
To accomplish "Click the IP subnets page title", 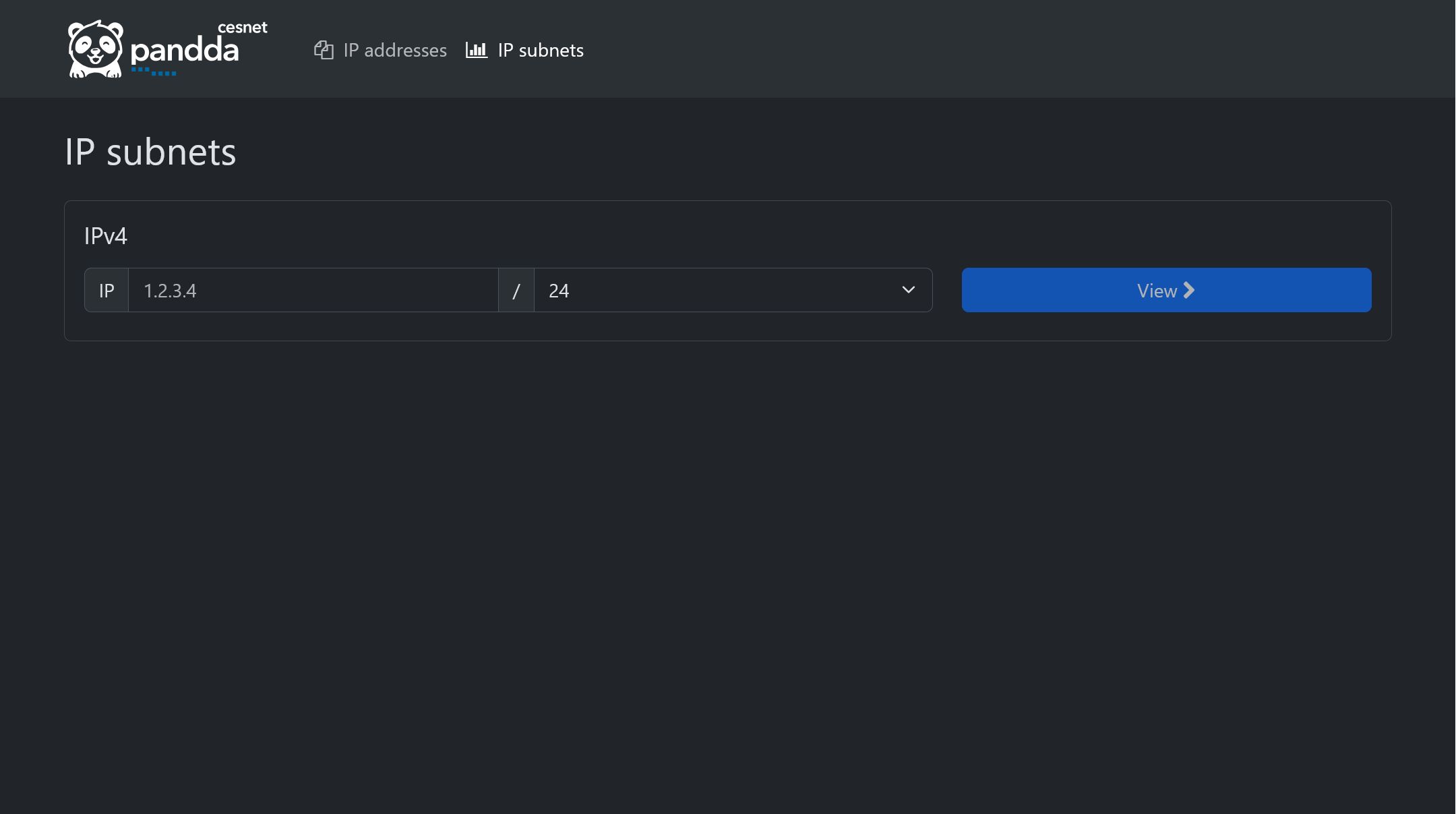I will (x=151, y=150).
